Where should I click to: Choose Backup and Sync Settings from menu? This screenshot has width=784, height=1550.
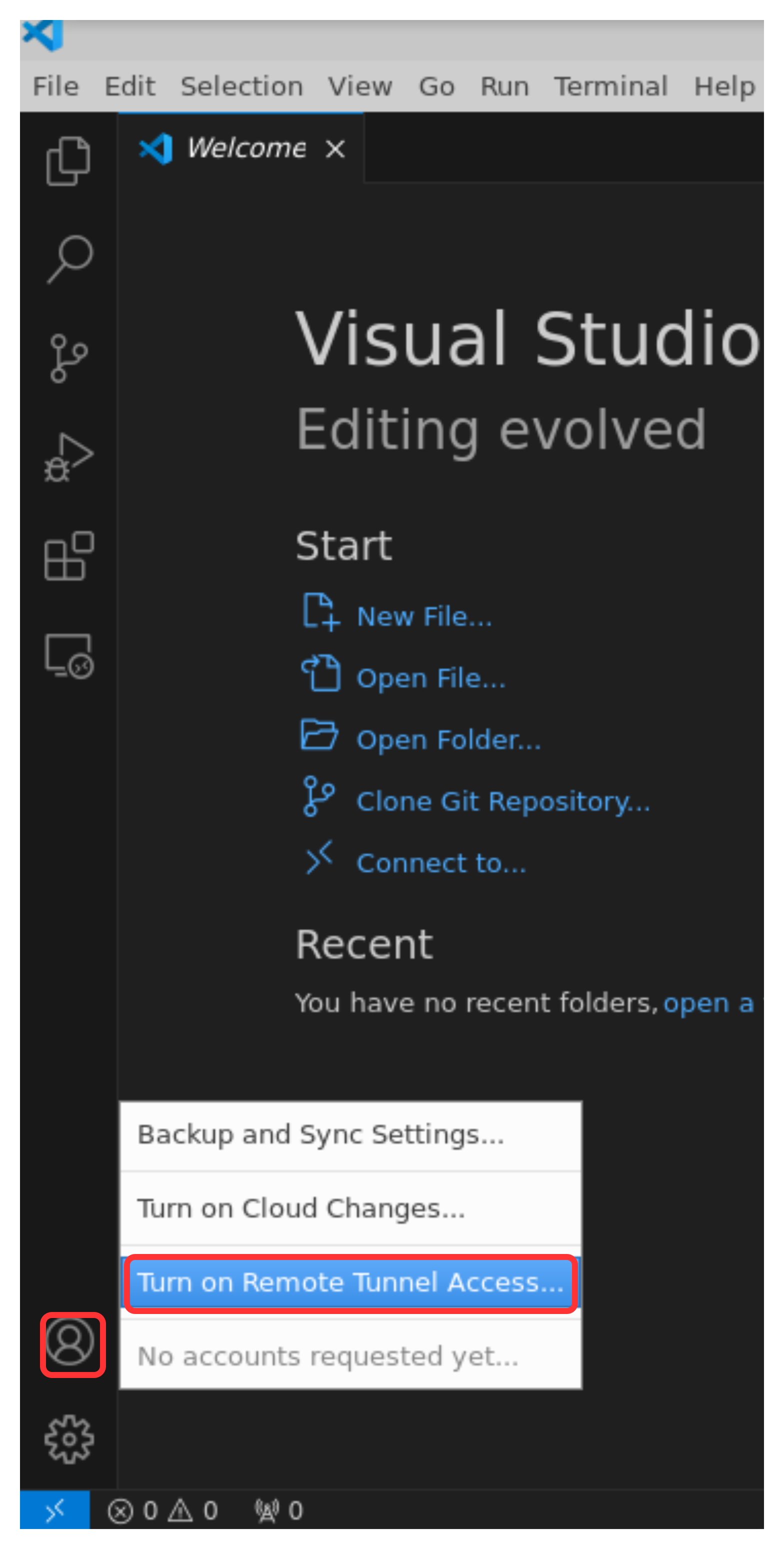[x=351, y=1135]
